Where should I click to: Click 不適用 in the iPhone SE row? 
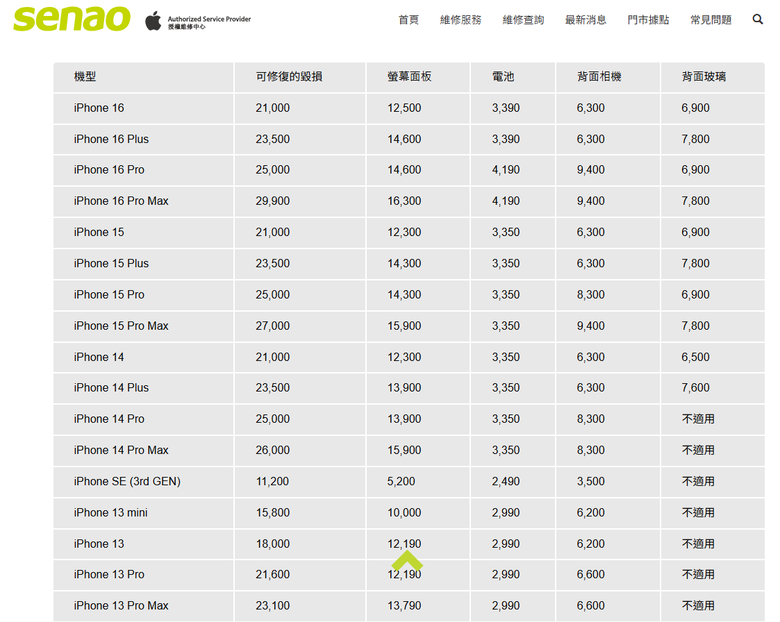[698, 482]
